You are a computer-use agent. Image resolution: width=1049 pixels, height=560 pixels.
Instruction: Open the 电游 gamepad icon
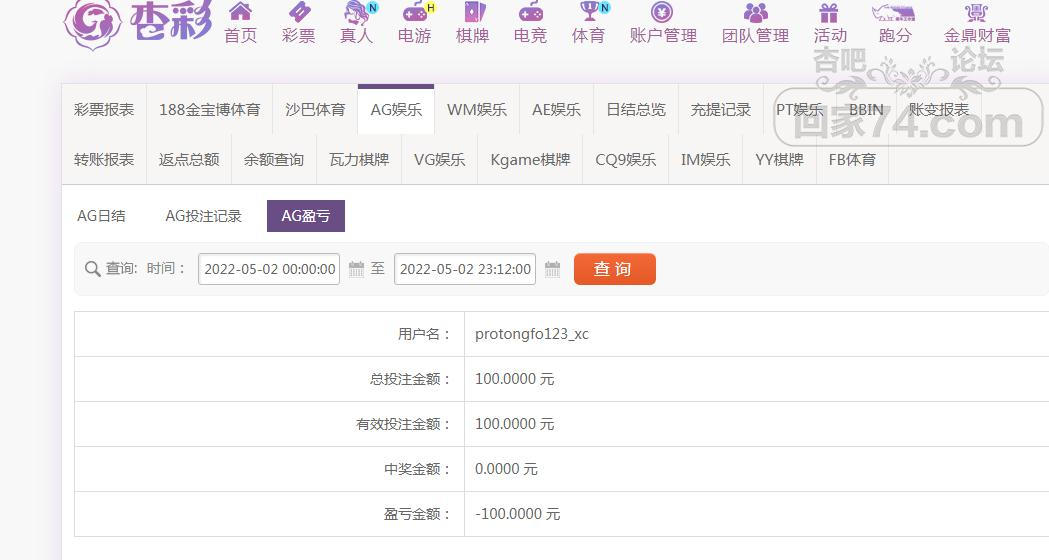(414, 13)
